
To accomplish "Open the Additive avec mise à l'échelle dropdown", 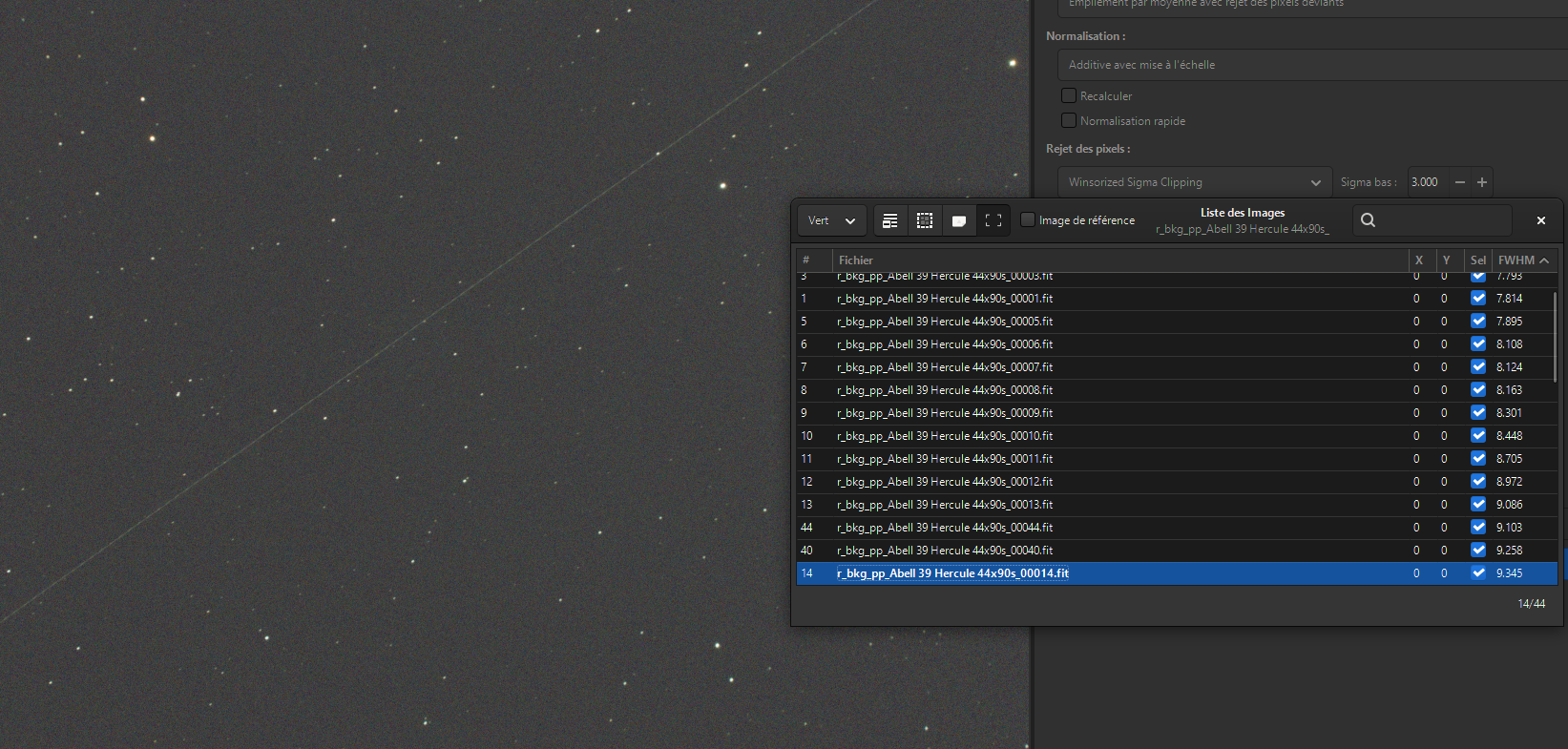I will tap(1312, 65).
